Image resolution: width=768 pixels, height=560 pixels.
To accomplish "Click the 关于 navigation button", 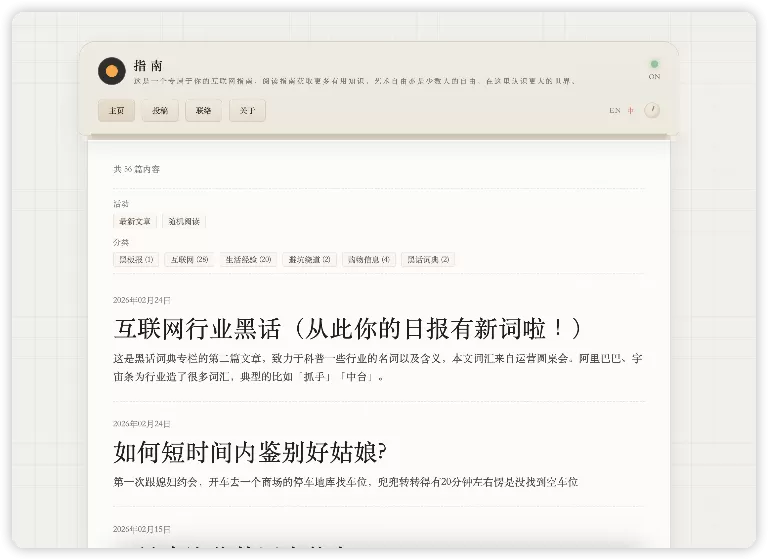I will 247,111.
